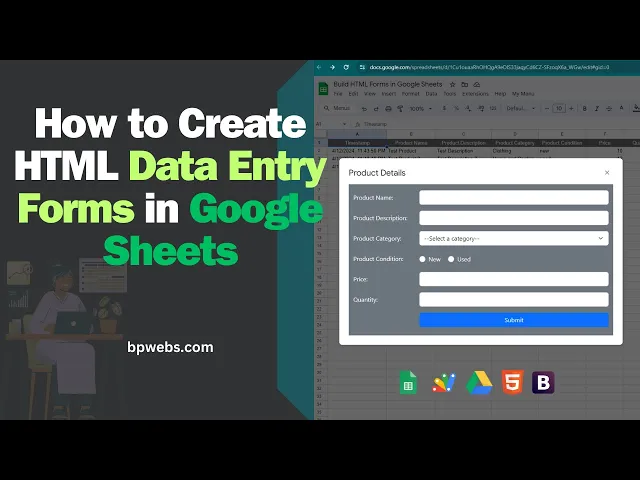Click the HTML5 logo icon
This screenshot has height=480, width=640.
(513, 382)
